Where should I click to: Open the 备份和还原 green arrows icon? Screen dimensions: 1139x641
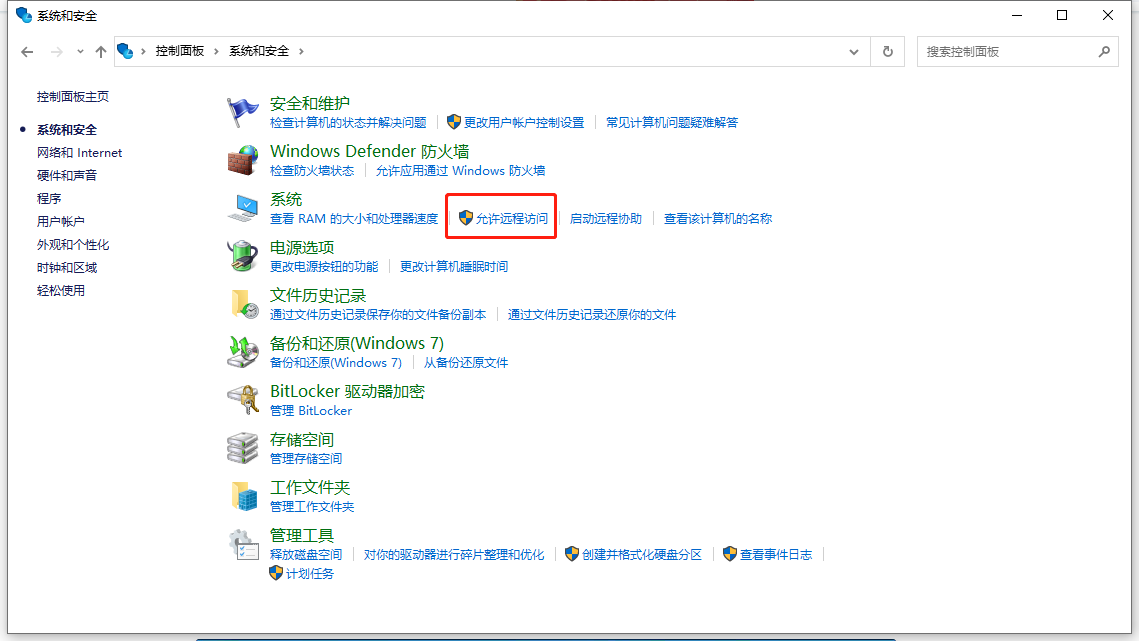(243, 352)
